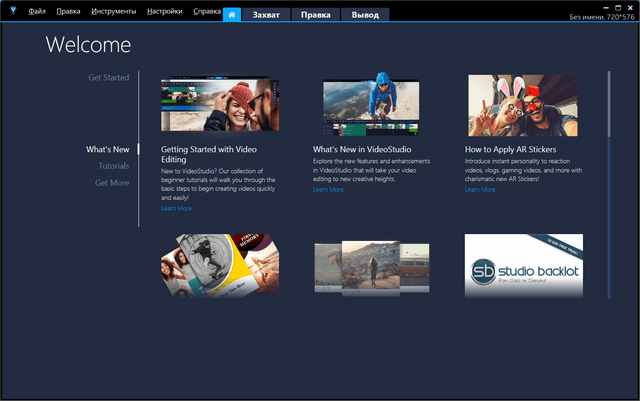This screenshot has height=401, width=640.
Task: Open the Get More section
Action: pyautogui.click(x=112, y=183)
